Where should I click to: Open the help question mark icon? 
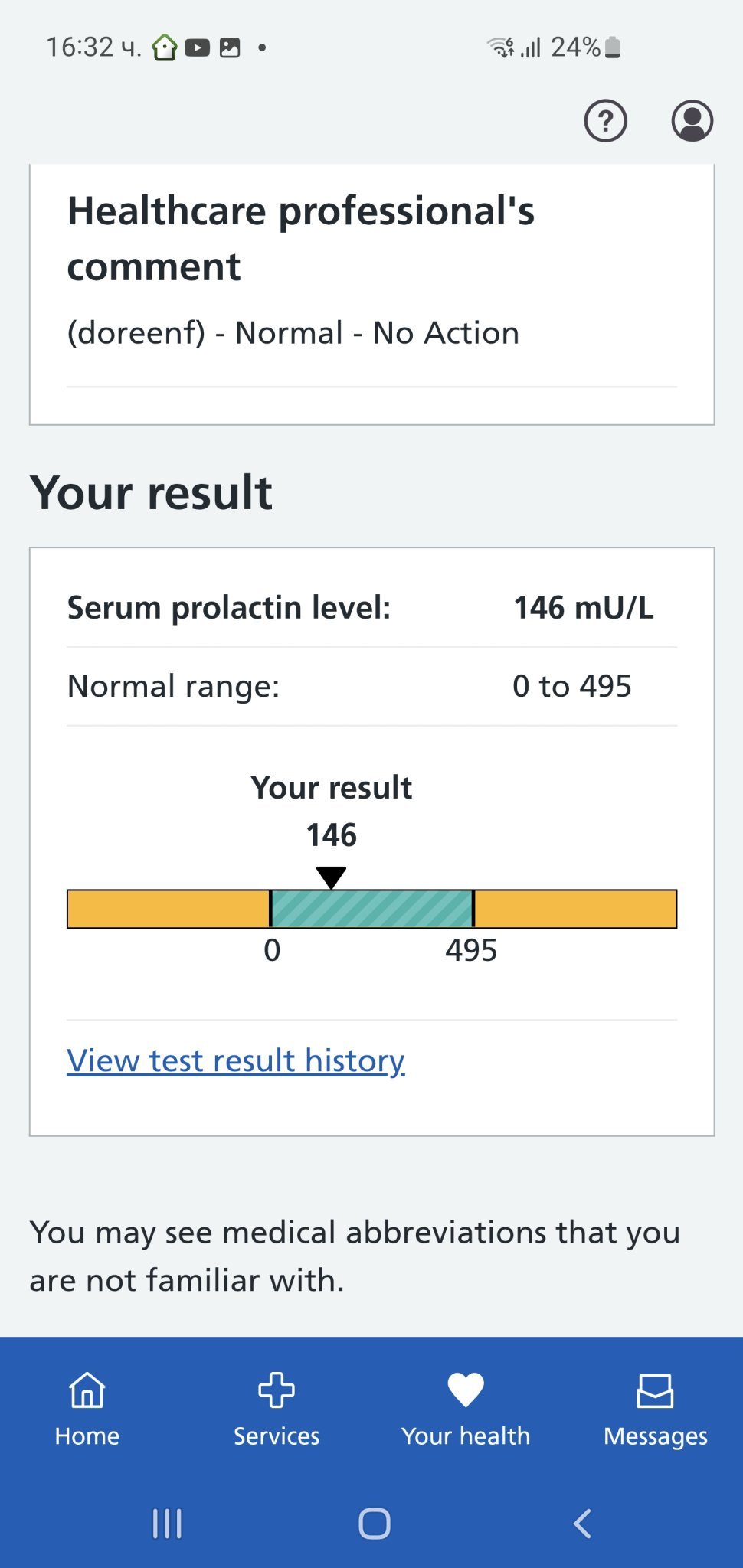pos(605,121)
